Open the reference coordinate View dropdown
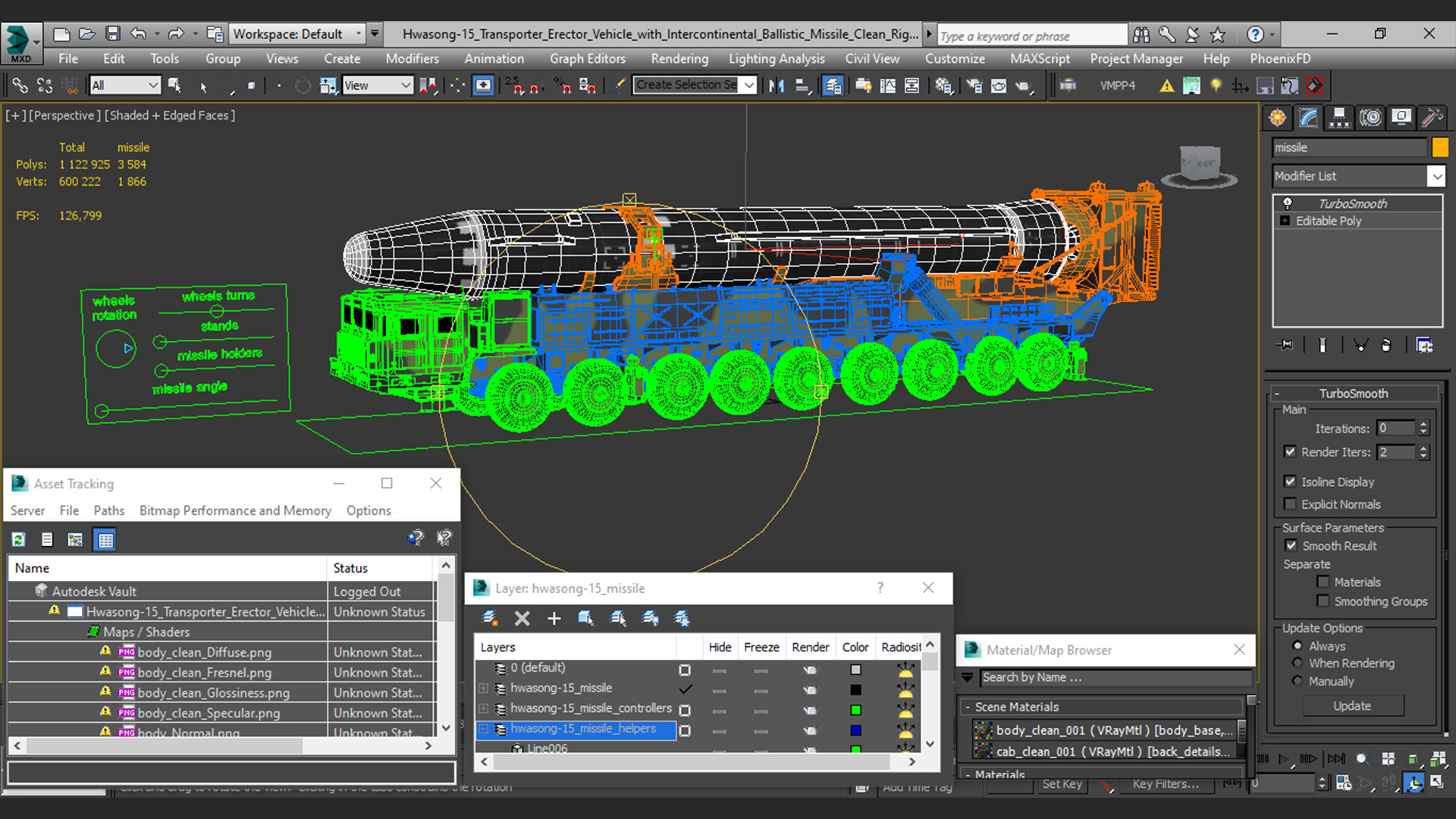 point(377,86)
